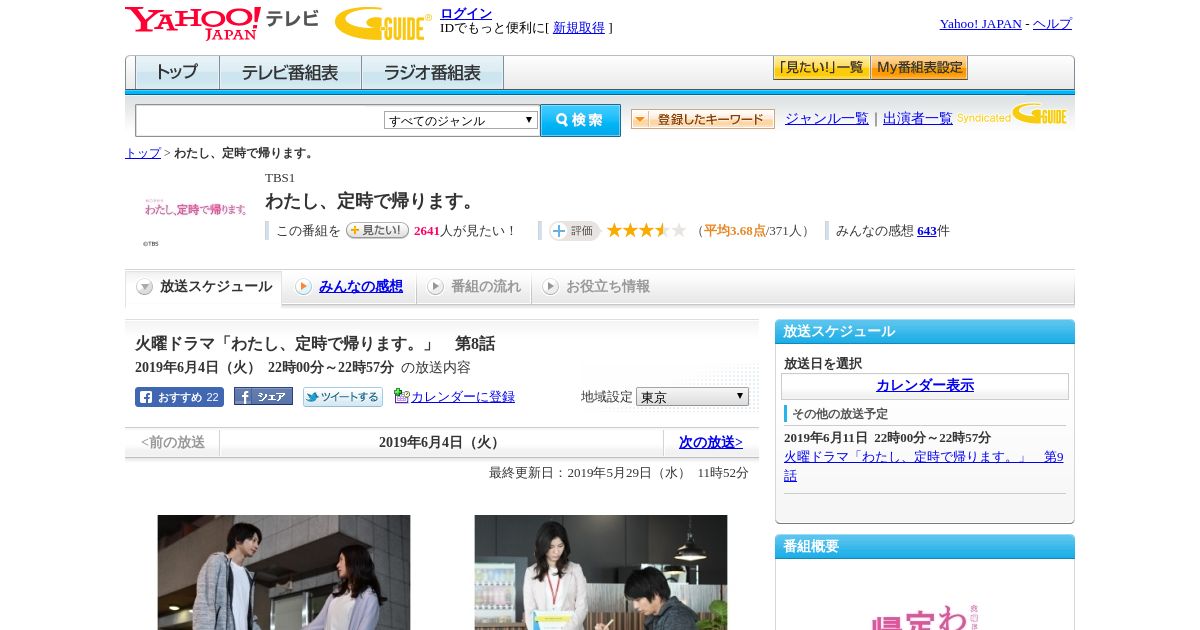Click the right scene photo in office
This screenshot has height=630, width=1200.
601,572
